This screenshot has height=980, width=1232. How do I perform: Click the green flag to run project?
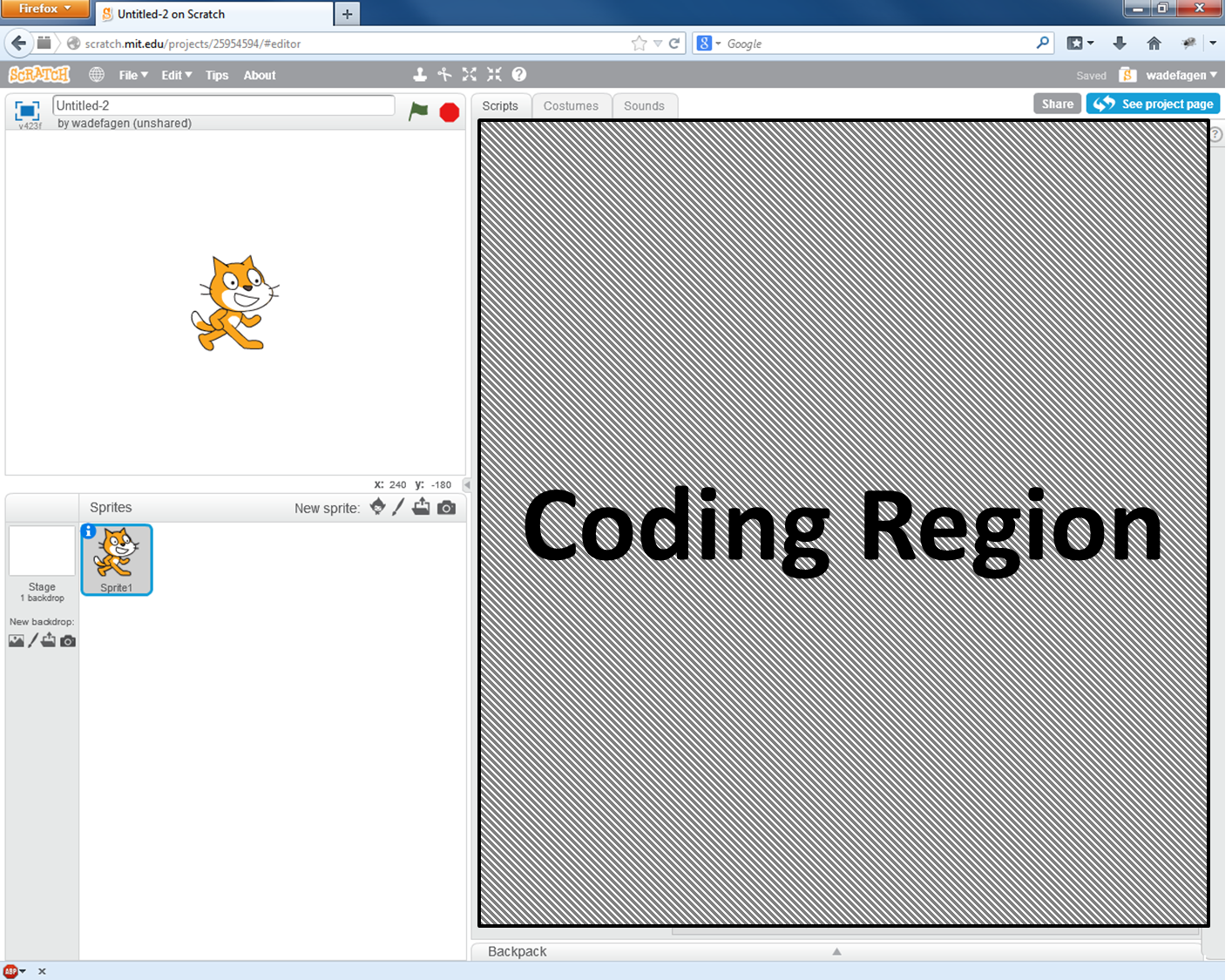coord(418,112)
